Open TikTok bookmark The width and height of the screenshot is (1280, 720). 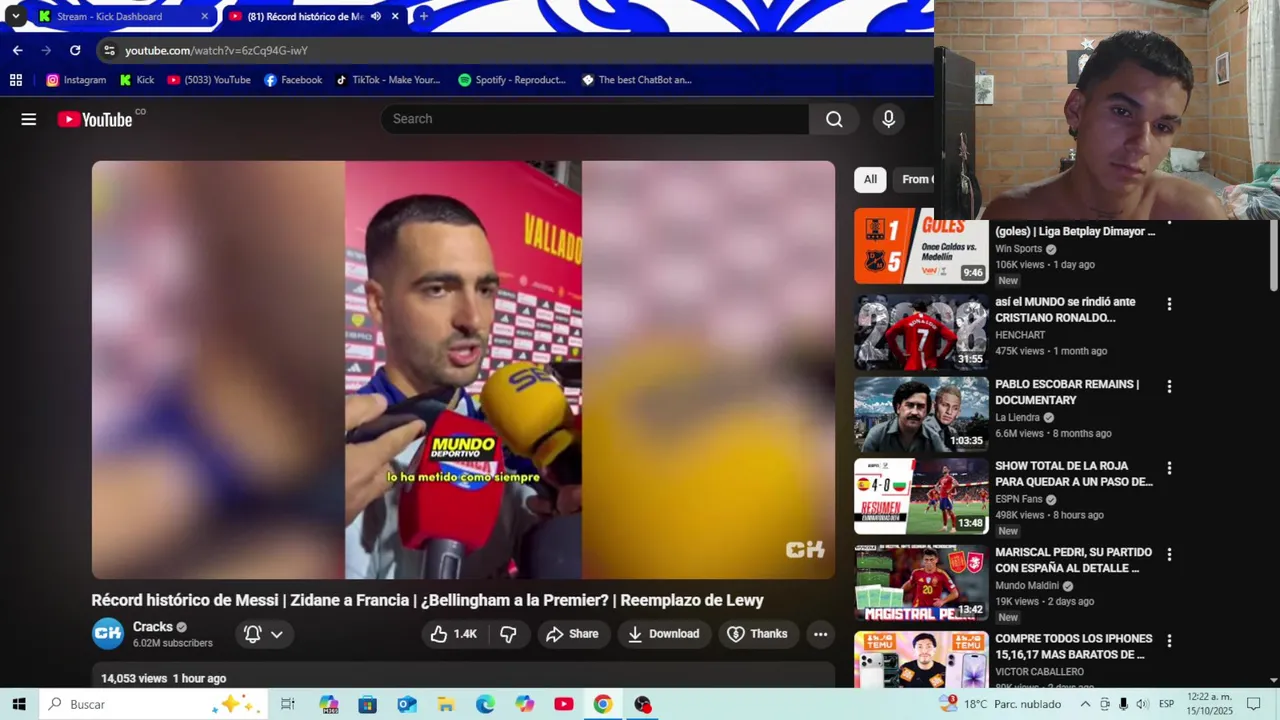[388, 80]
